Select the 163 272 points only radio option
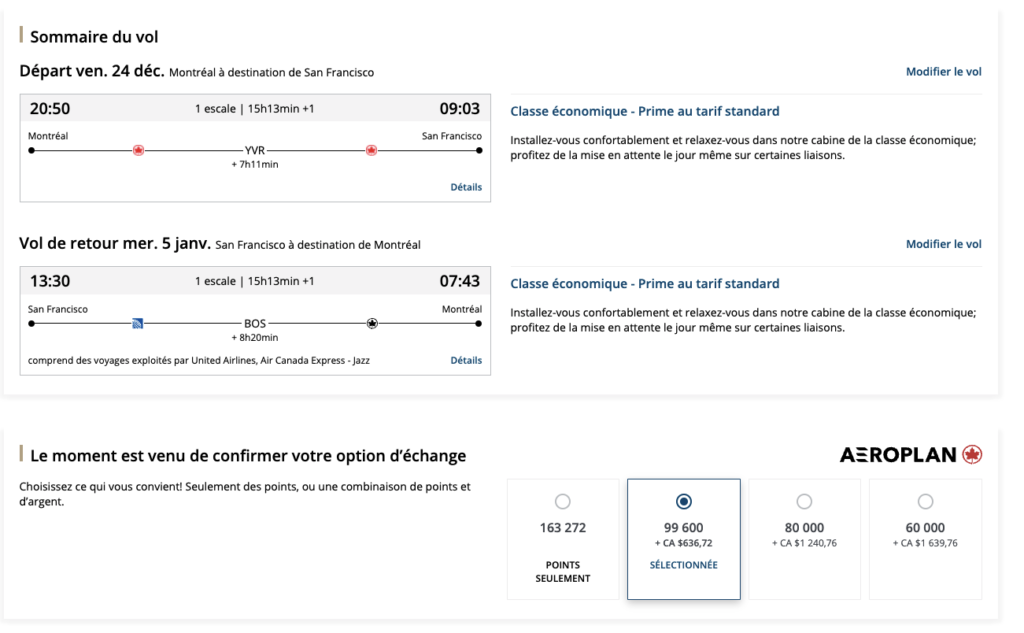This screenshot has width=1024, height=633. tap(562, 501)
